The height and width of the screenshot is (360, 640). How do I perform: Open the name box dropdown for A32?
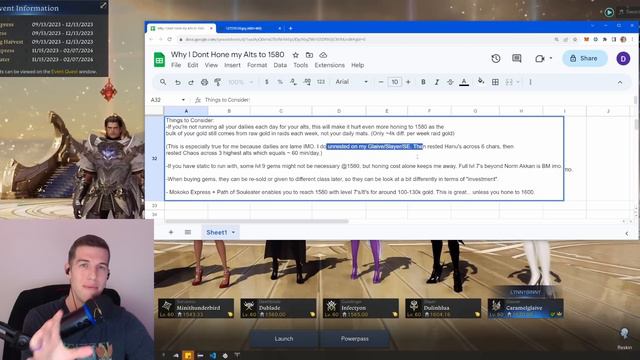pyautogui.click(x=183, y=100)
